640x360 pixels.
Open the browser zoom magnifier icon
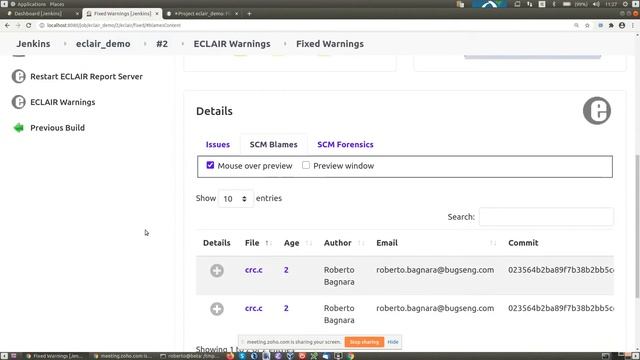(x=576, y=25)
